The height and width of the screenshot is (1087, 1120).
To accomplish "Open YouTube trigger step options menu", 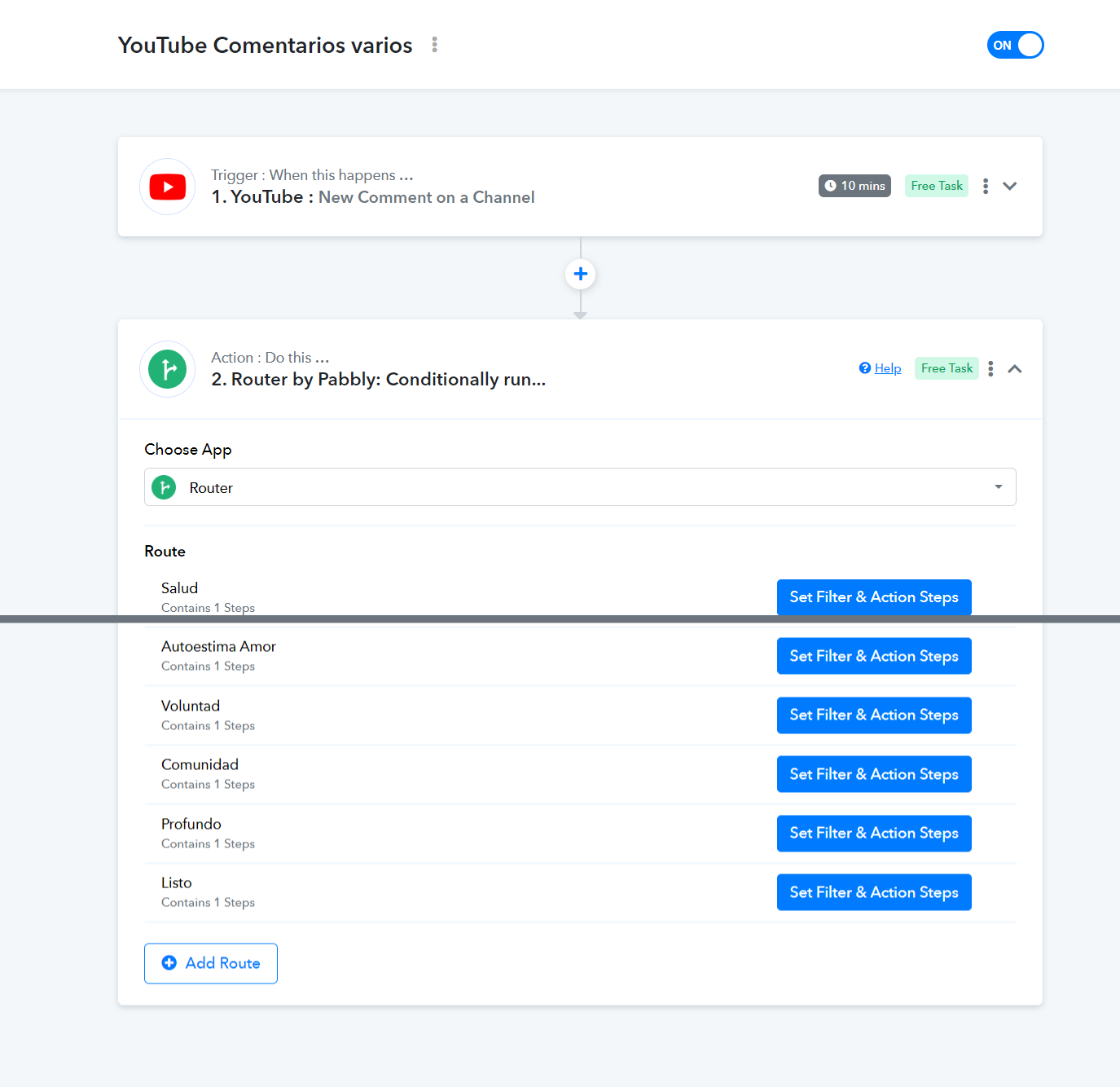I will tap(986, 186).
